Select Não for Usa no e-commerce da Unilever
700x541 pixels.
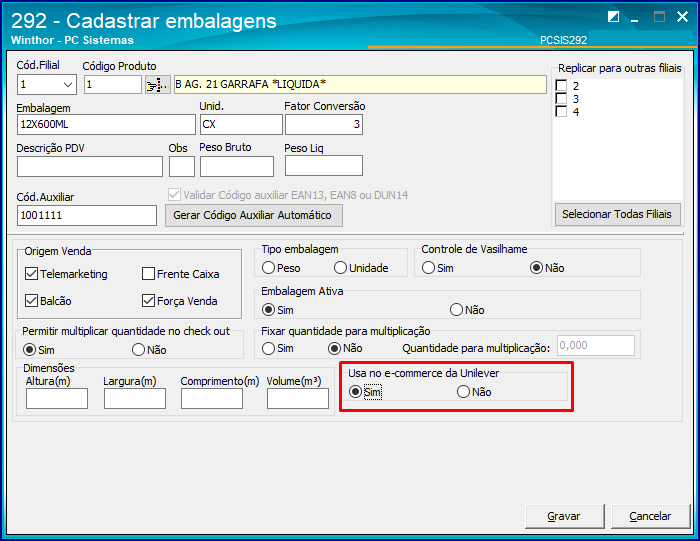tap(463, 392)
